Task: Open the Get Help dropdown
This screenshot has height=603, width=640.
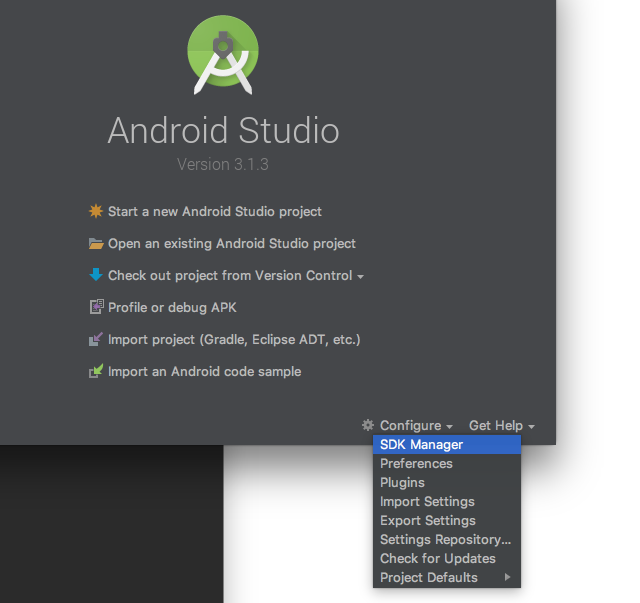Action: pos(502,425)
